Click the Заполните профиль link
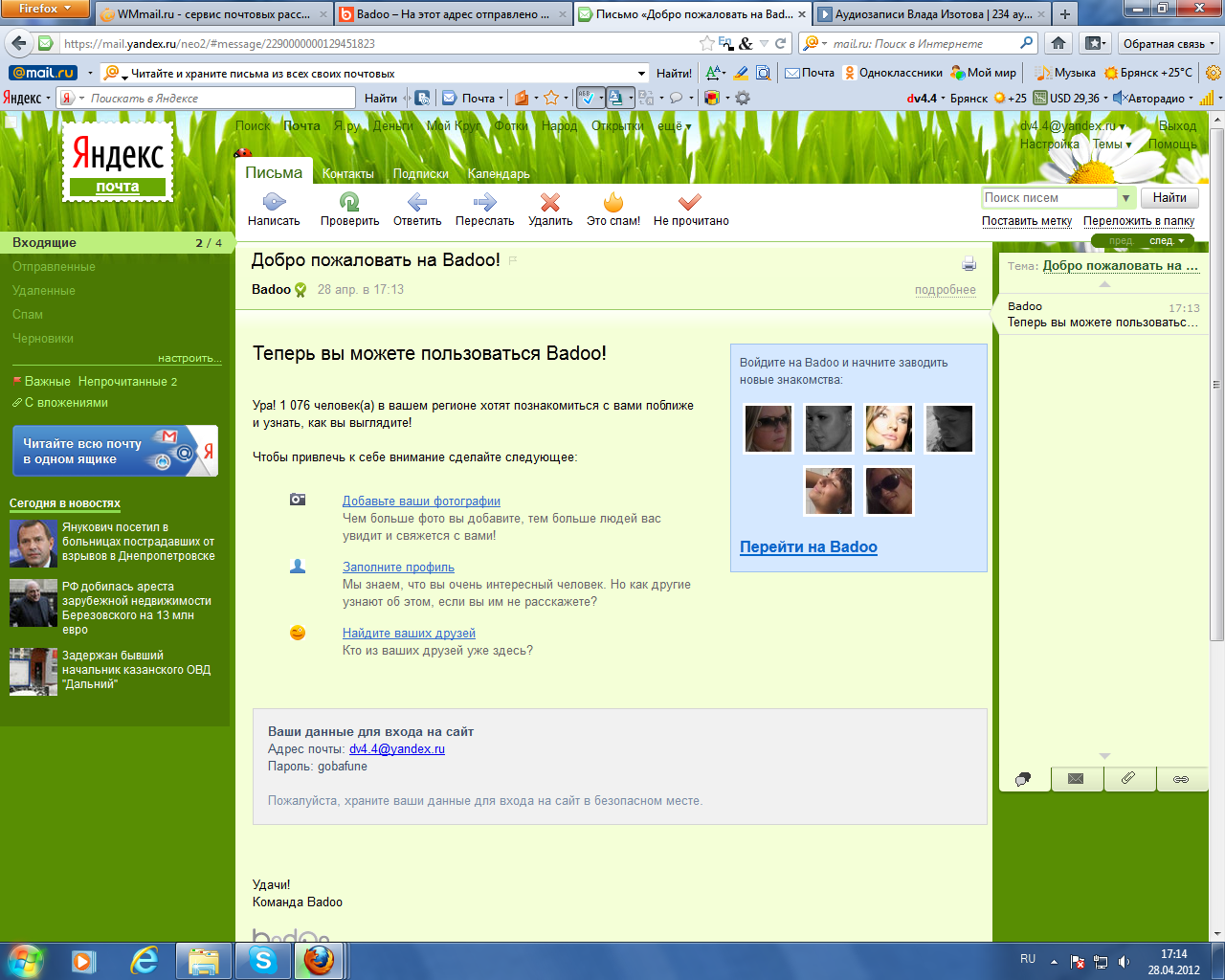 pyautogui.click(x=398, y=567)
